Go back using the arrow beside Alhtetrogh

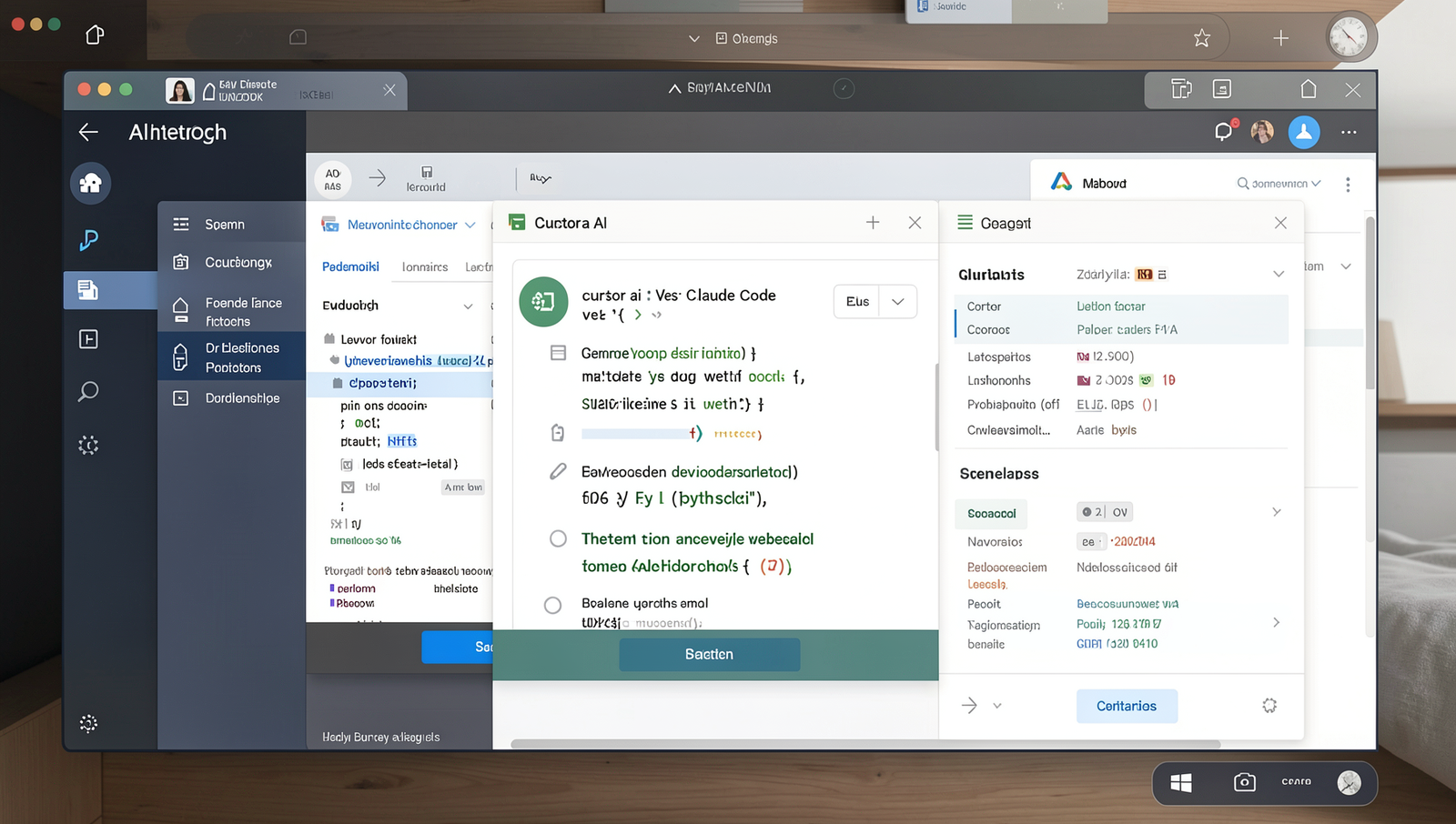tap(88, 132)
